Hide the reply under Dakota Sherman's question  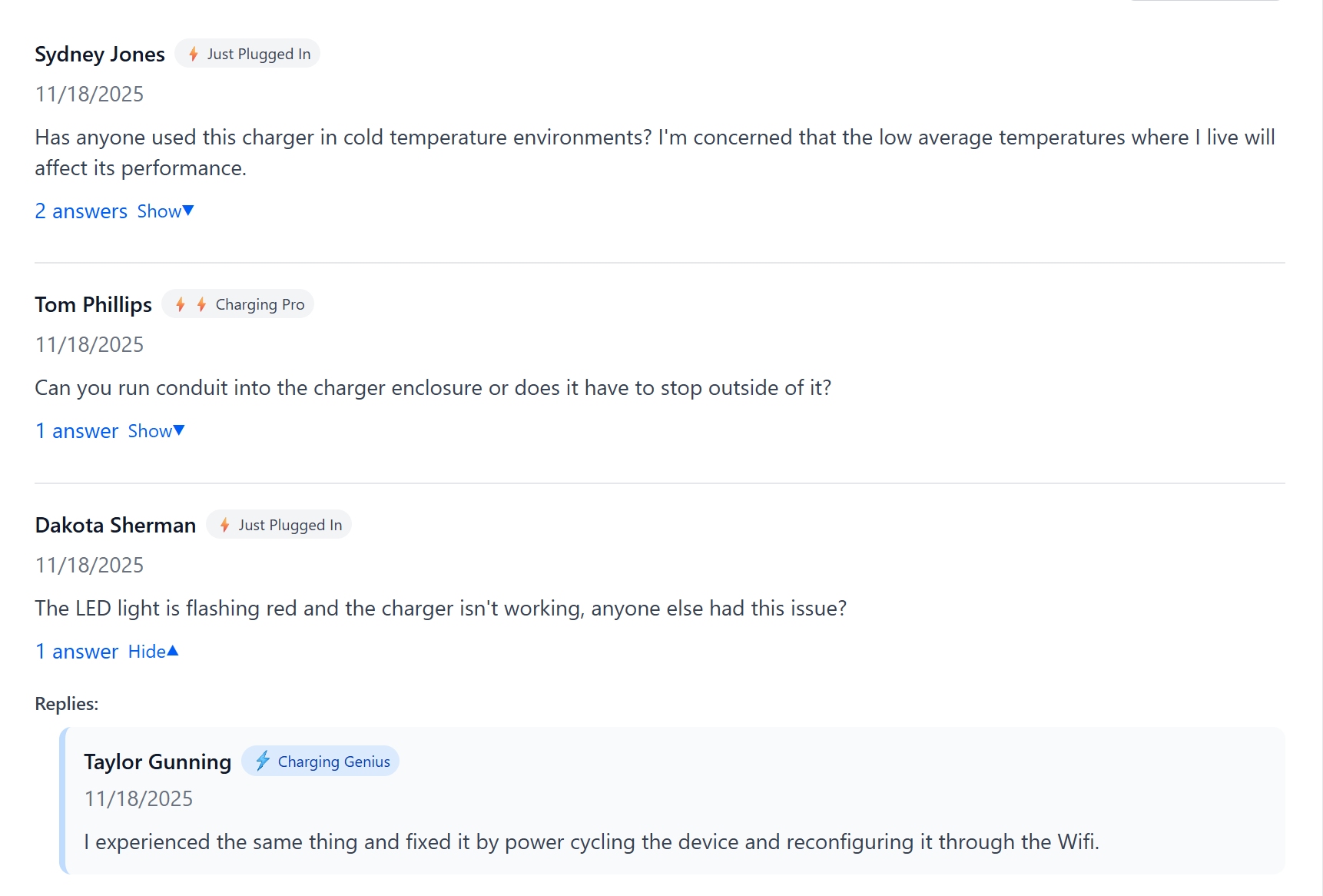pyautogui.click(x=152, y=651)
